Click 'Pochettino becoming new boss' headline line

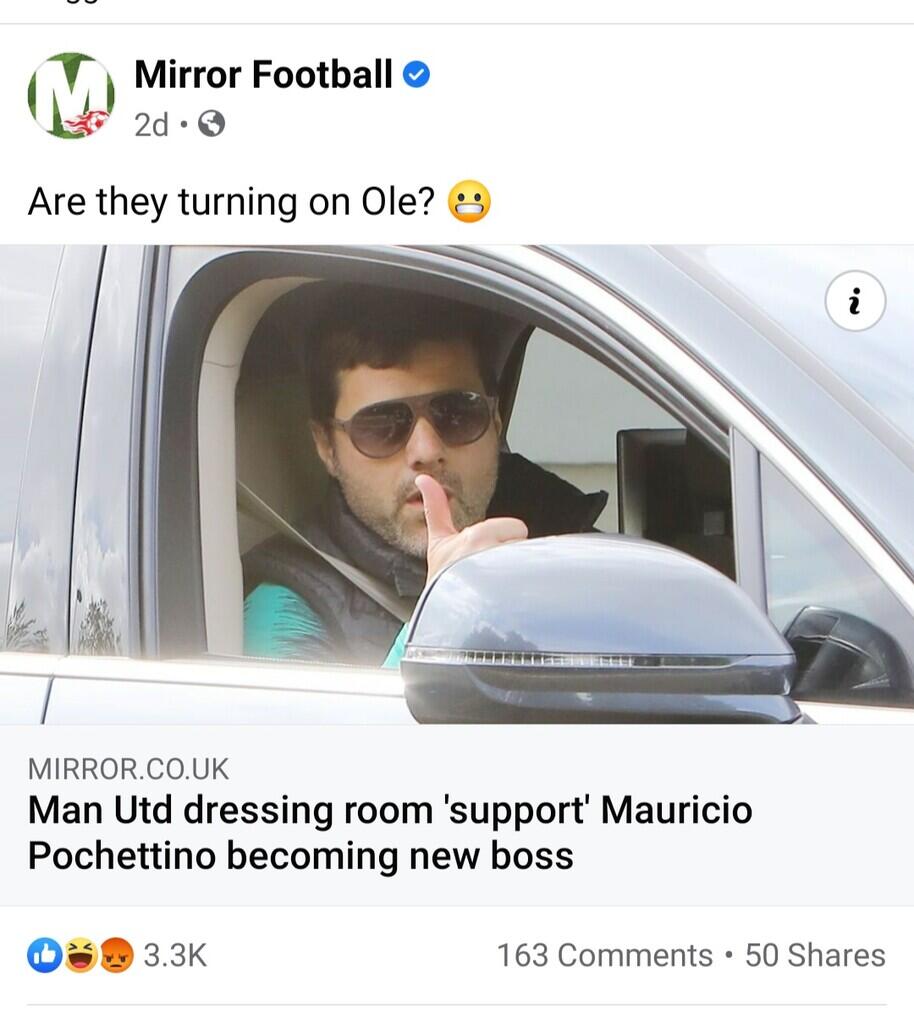click(x=300, y=856)
